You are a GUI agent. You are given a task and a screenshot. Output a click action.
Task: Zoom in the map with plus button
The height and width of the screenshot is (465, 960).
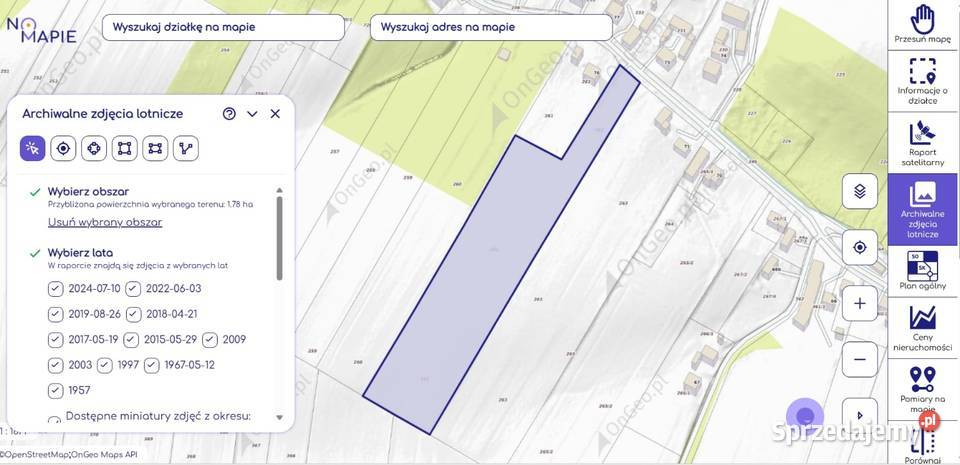[x=859, y=302]
